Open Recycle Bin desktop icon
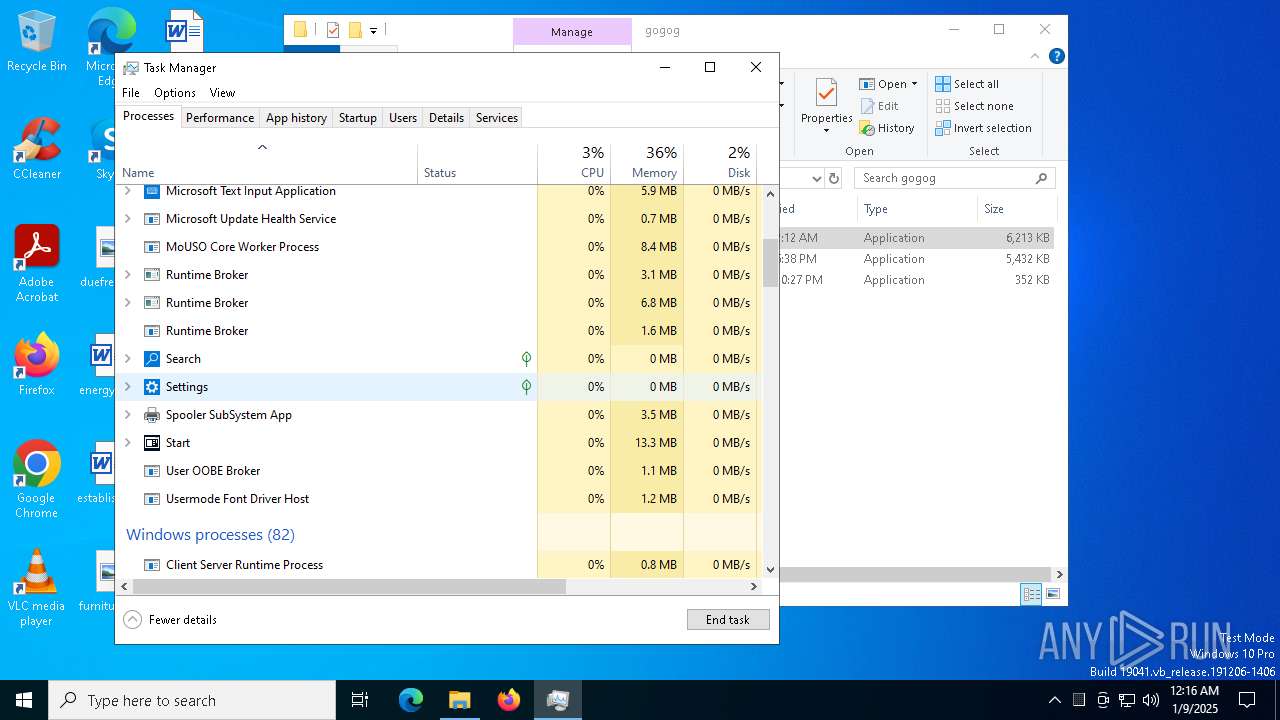 tap(37, 41)
